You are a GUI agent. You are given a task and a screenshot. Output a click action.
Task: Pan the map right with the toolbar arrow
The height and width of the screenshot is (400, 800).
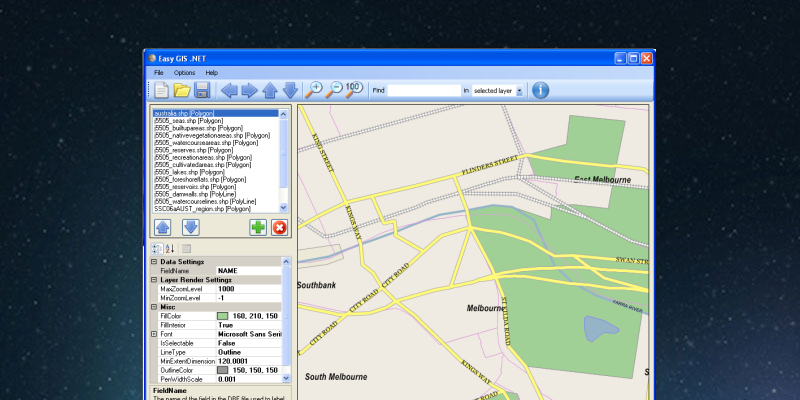[x=249, y=90]
